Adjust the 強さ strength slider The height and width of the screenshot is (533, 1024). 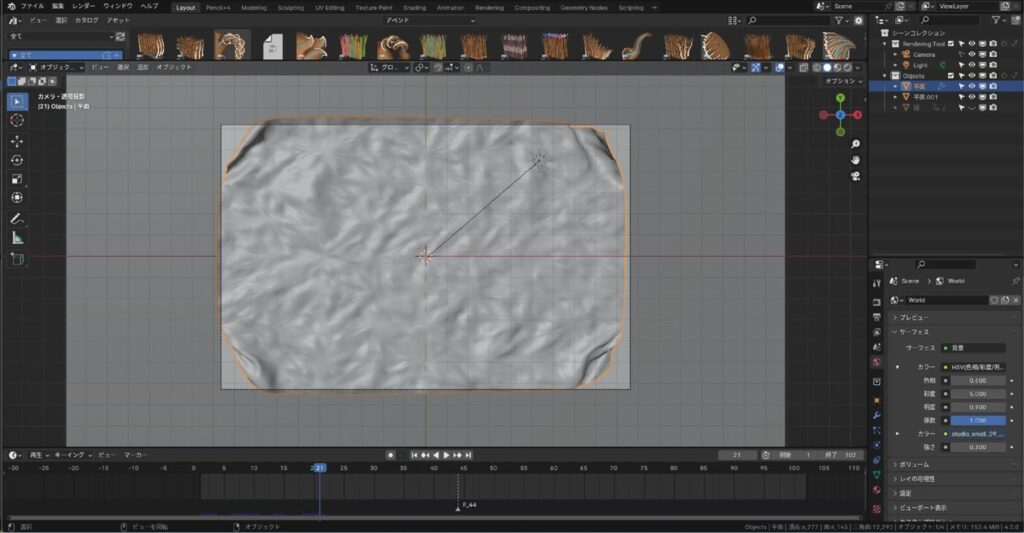click(978, 447)
